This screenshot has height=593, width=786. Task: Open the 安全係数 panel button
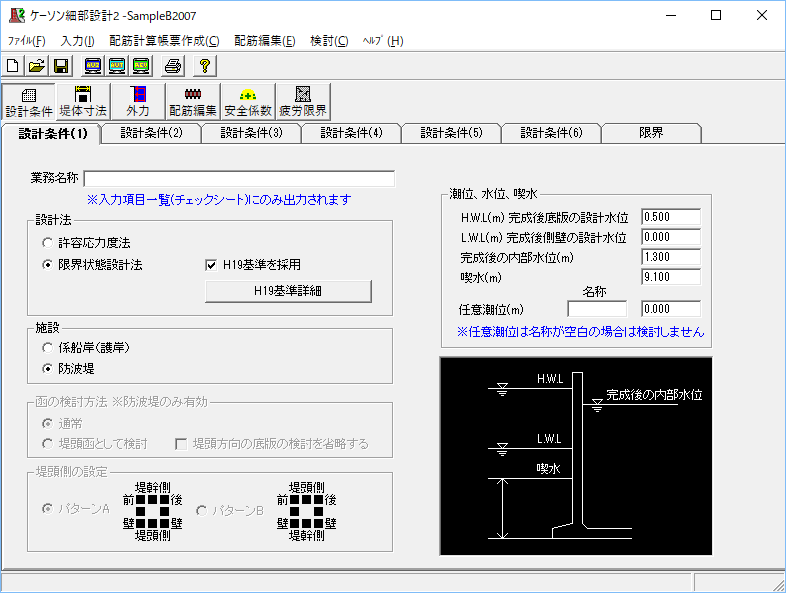248,102
